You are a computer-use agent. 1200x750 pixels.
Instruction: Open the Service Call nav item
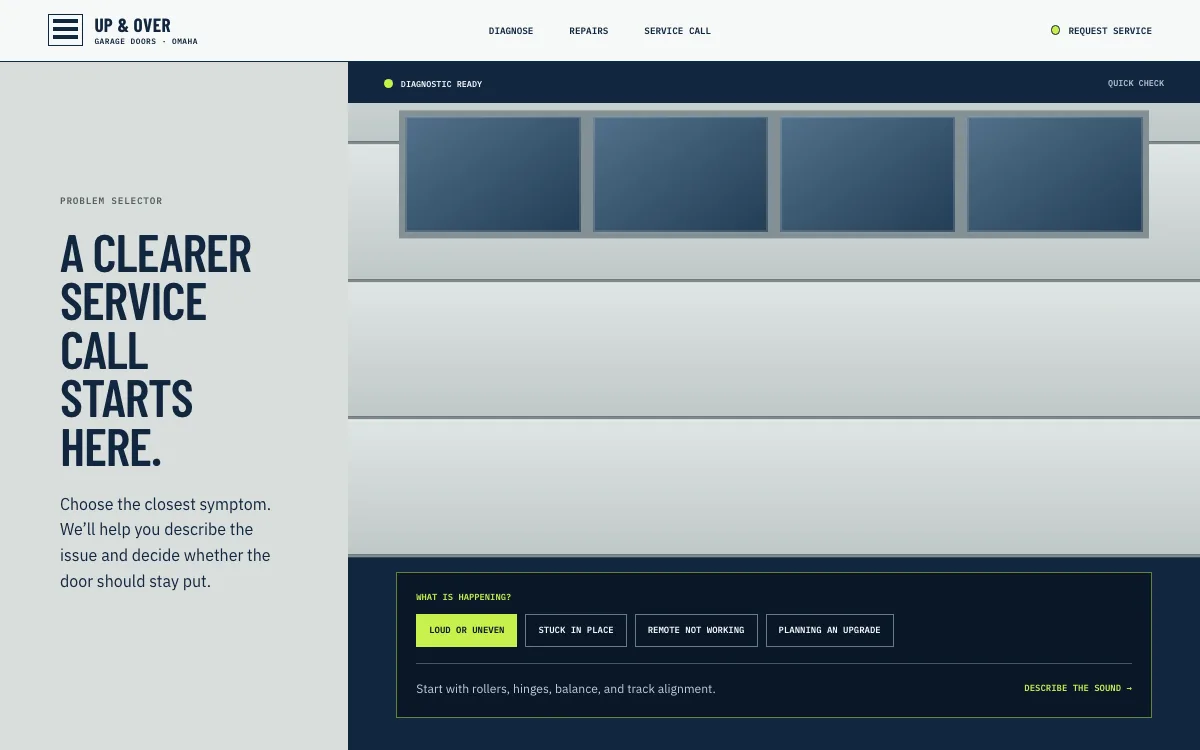[677, 31]
